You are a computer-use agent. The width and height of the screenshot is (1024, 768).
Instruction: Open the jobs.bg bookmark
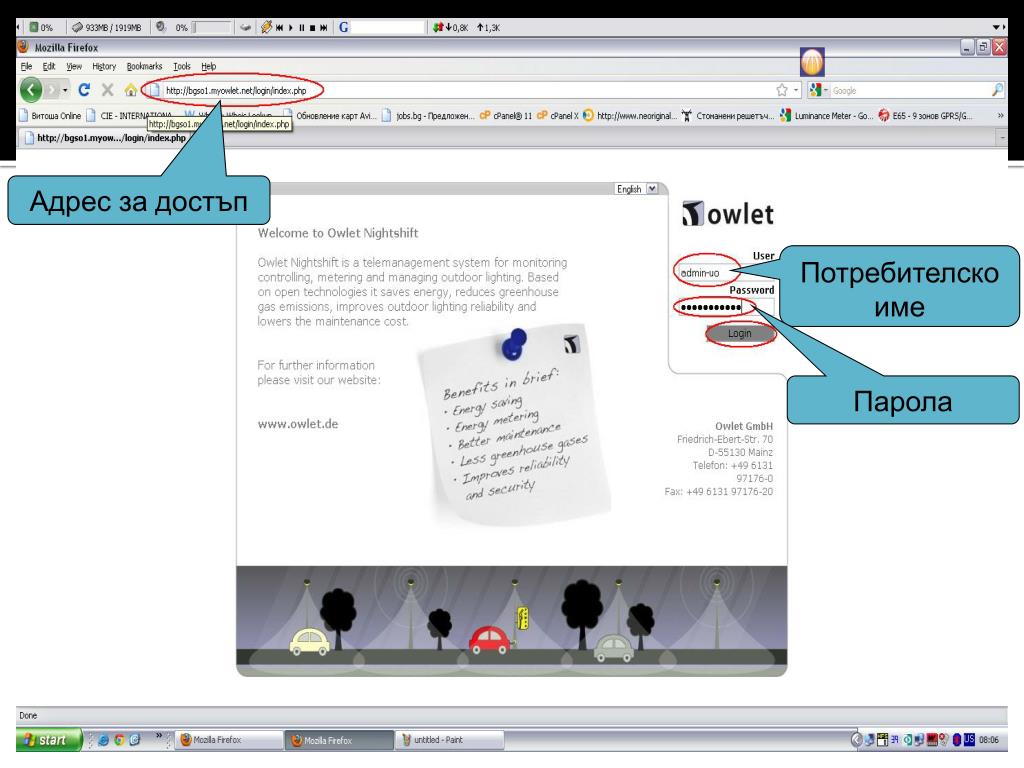coord(428,116)
